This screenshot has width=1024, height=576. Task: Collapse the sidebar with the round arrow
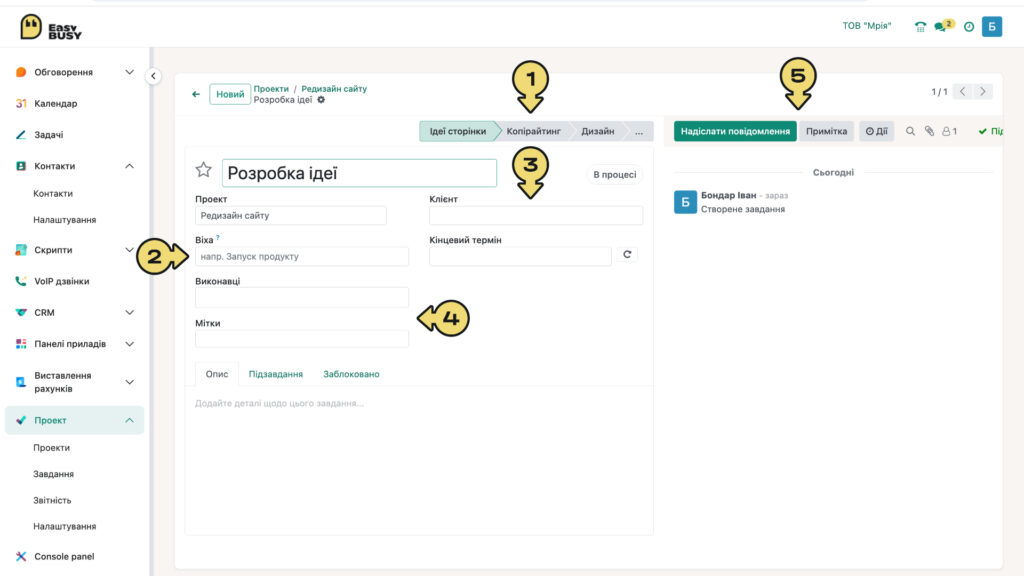153,76
